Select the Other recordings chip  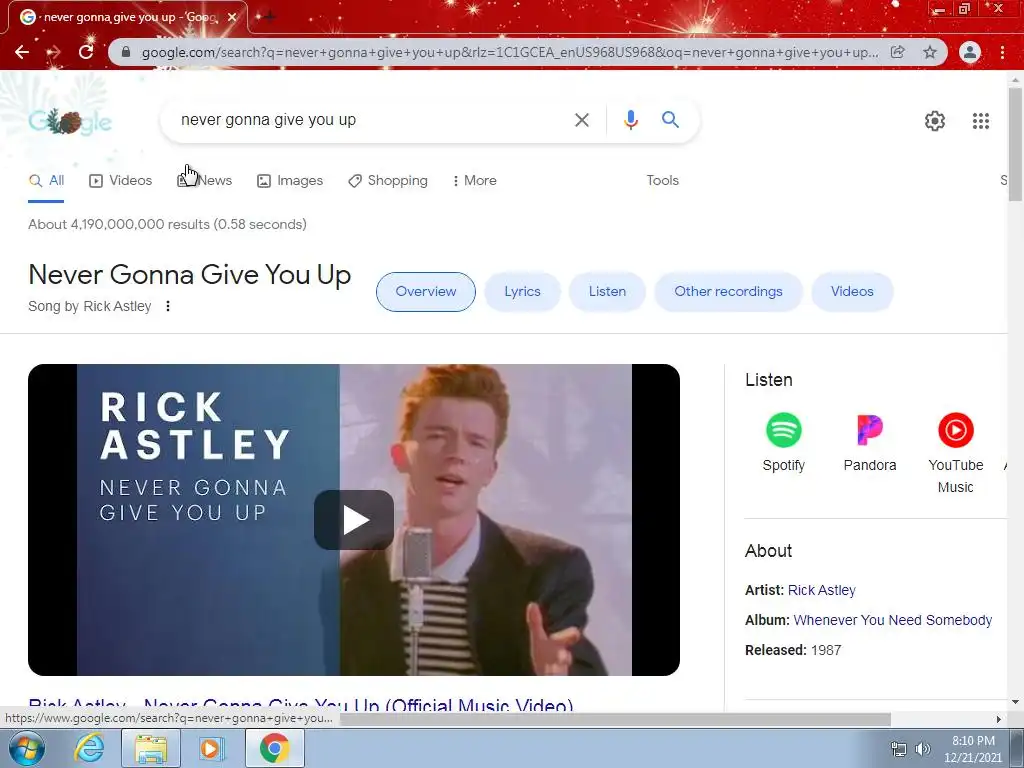pos(728,292)
